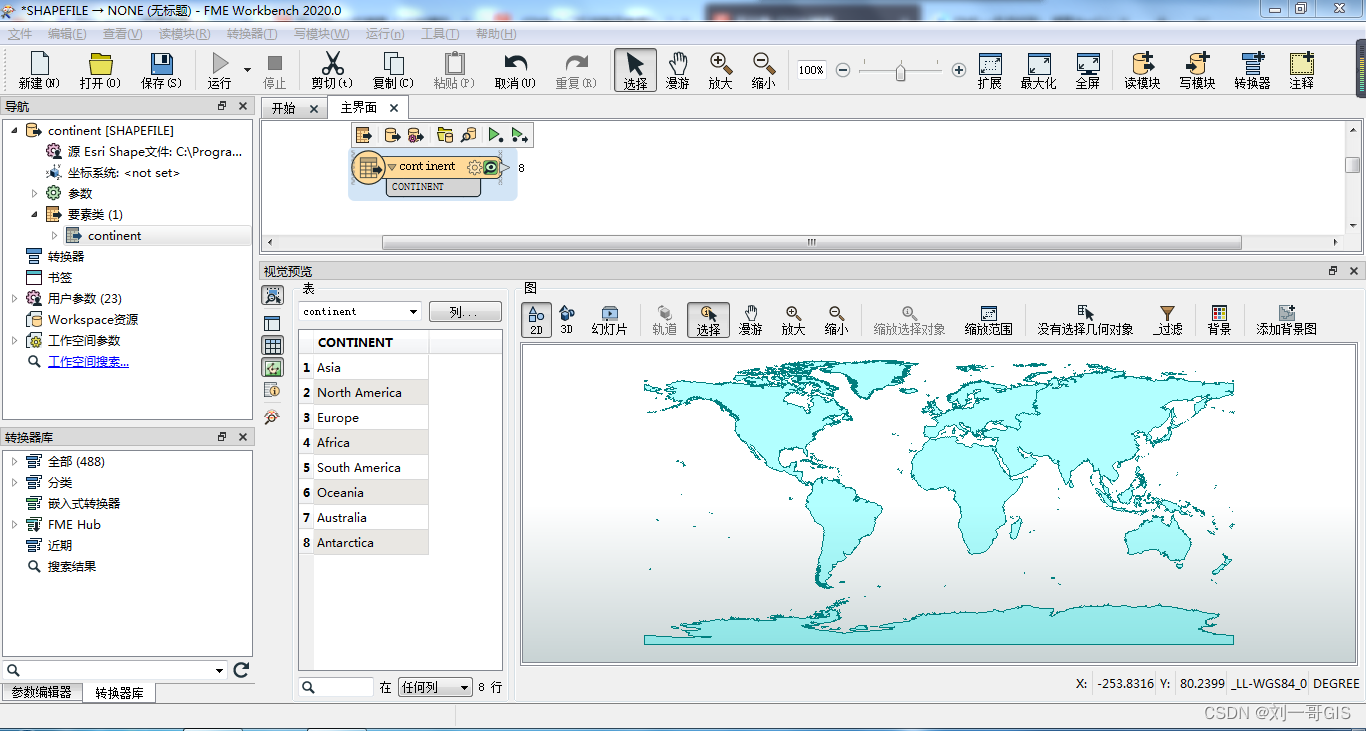
Task: Click the transformer gallery refresh button
Action: (x=241, y=670)
